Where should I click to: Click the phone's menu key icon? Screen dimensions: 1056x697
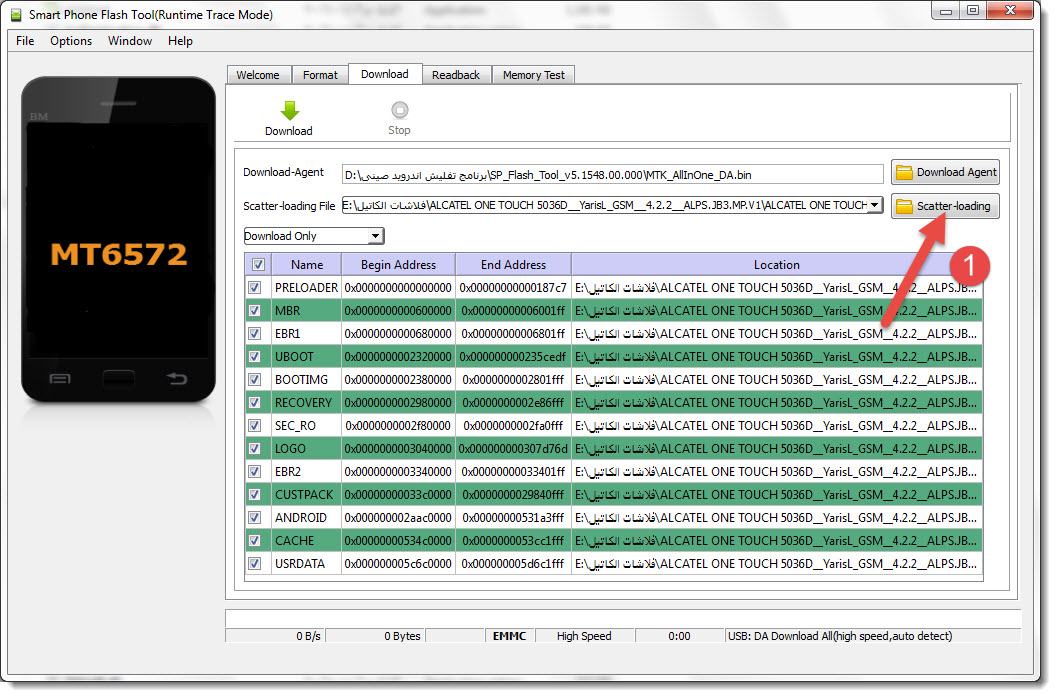tap(60, 379)
